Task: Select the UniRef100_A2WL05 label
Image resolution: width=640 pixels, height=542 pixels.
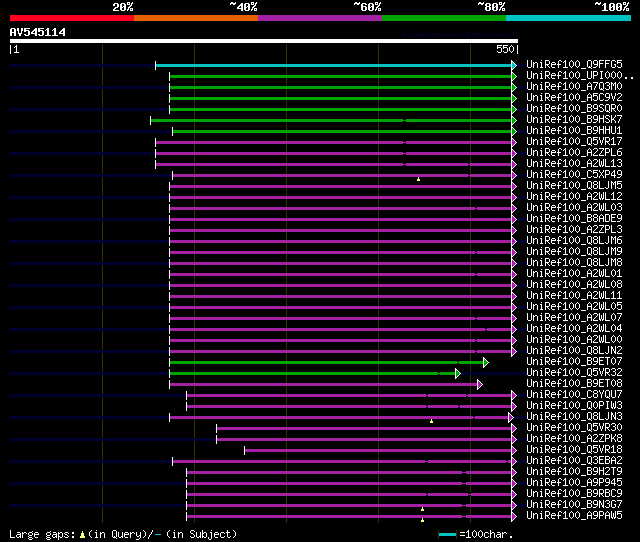Action: pos(574,307)
